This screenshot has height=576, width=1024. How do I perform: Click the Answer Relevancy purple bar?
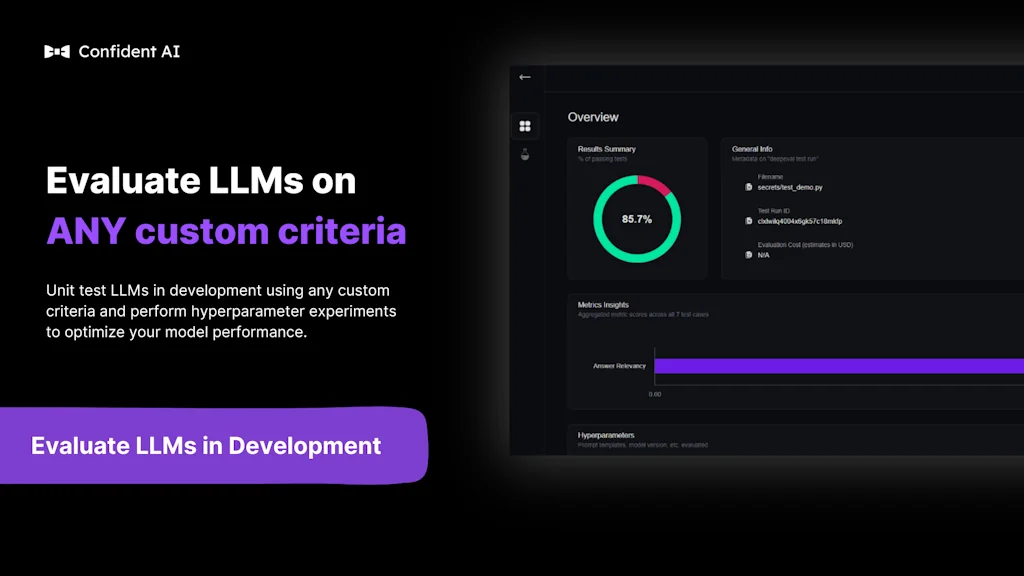(839, 366)
